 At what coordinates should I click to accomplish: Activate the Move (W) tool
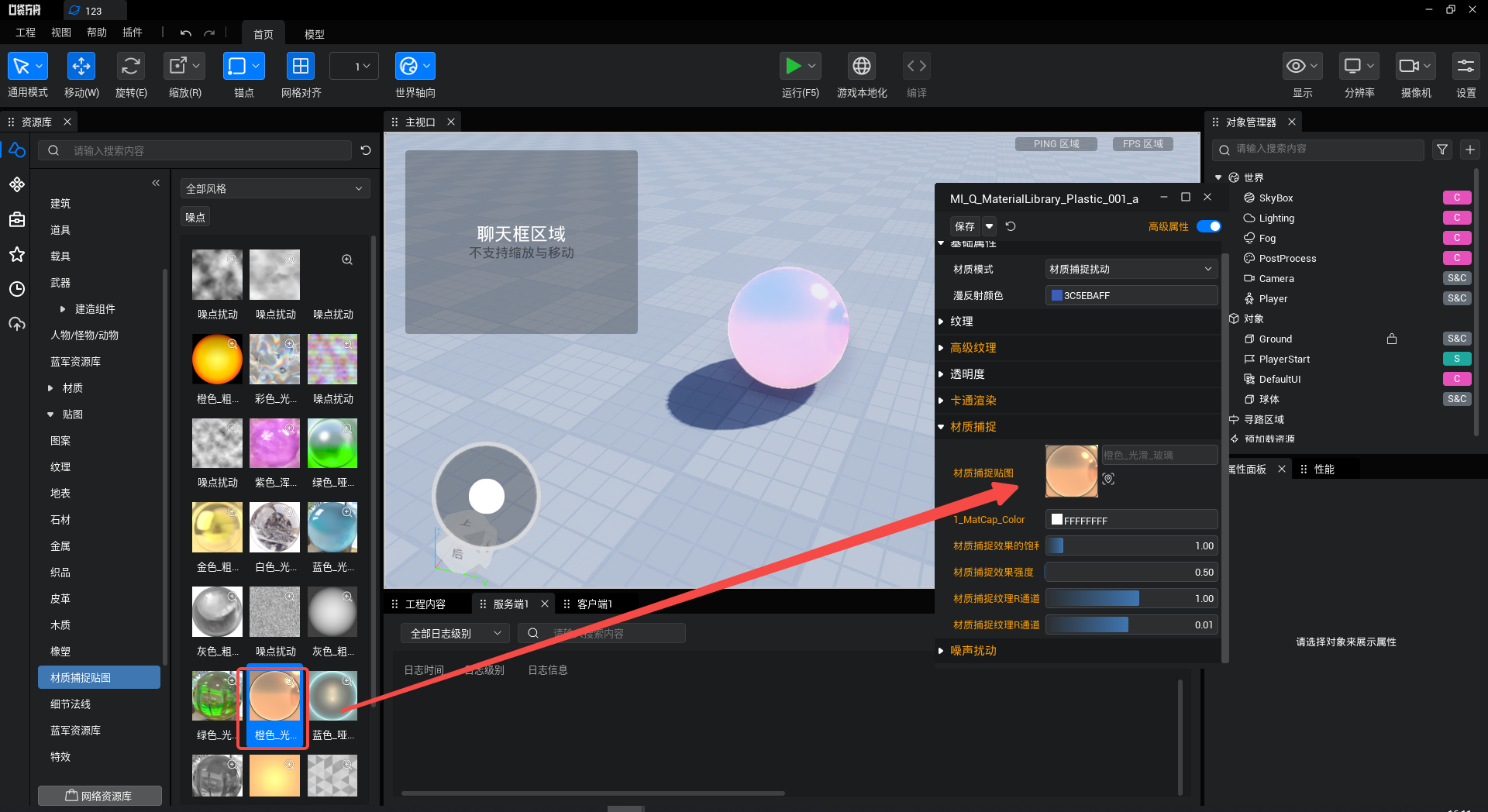click(81, 67)
